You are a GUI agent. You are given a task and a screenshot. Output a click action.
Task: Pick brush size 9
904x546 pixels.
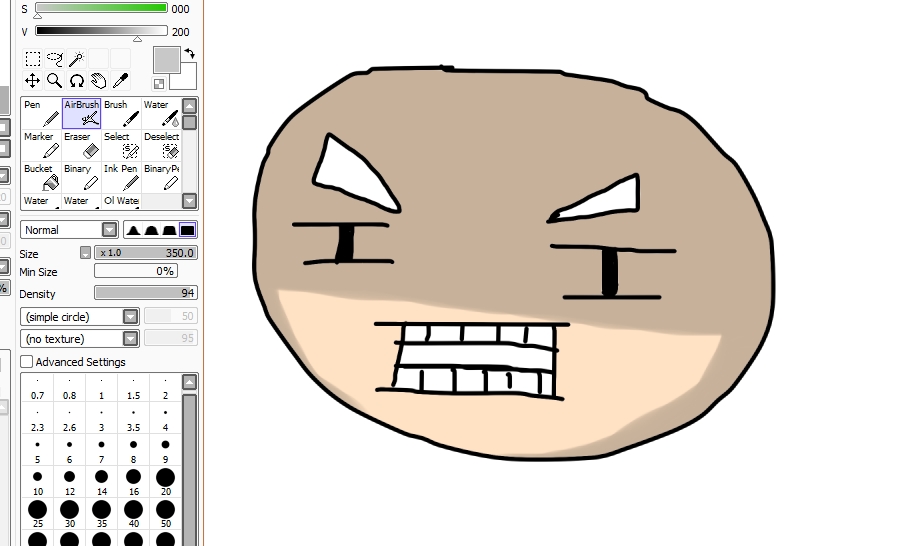[x=165, y=452]
